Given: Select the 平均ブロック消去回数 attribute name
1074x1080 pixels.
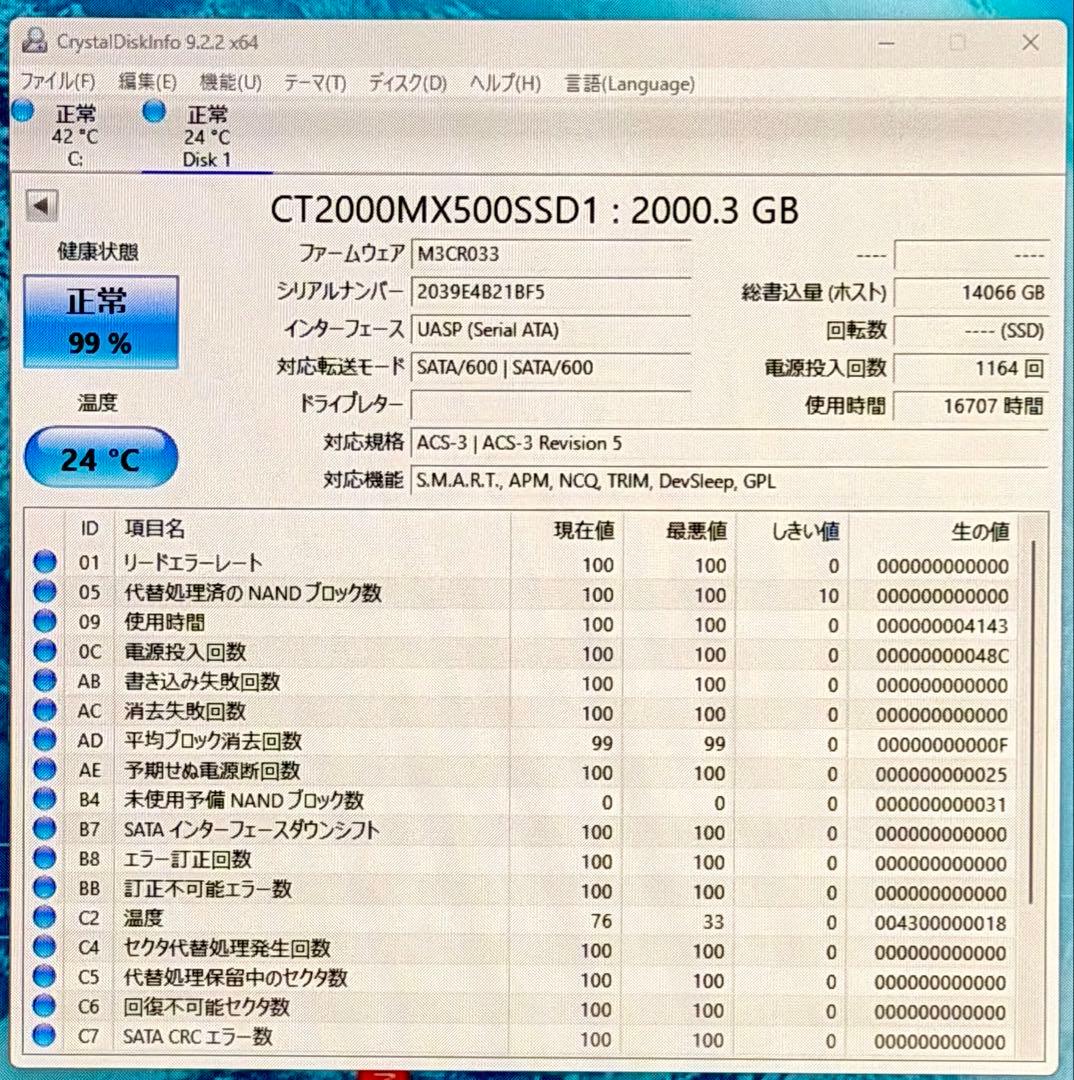Looking at the screenshot, I should pos(212,741).
